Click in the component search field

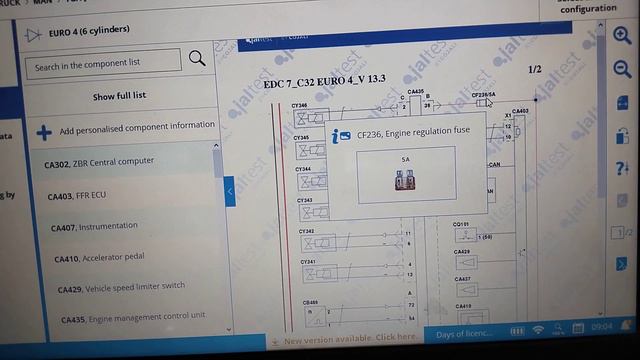click(x=103, y=64)
